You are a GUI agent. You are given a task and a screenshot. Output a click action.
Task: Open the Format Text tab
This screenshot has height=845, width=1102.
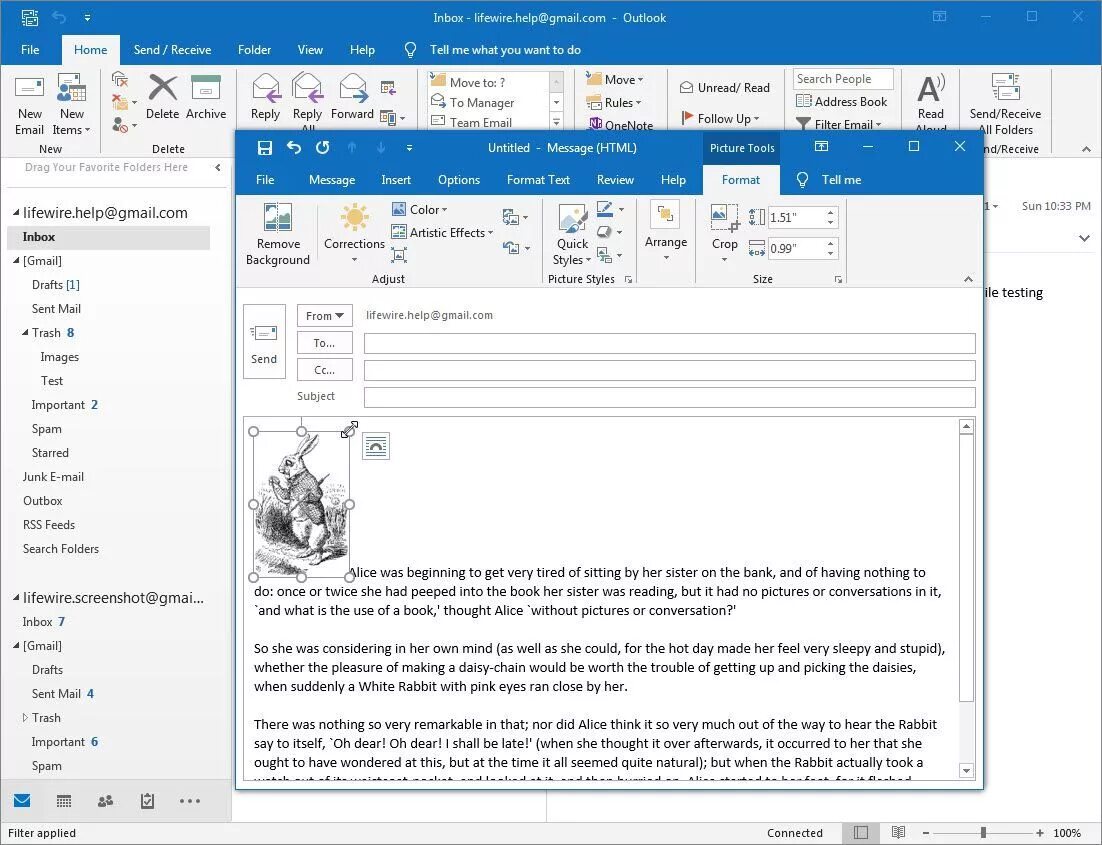pyautogui.click(x=538, y=179)
